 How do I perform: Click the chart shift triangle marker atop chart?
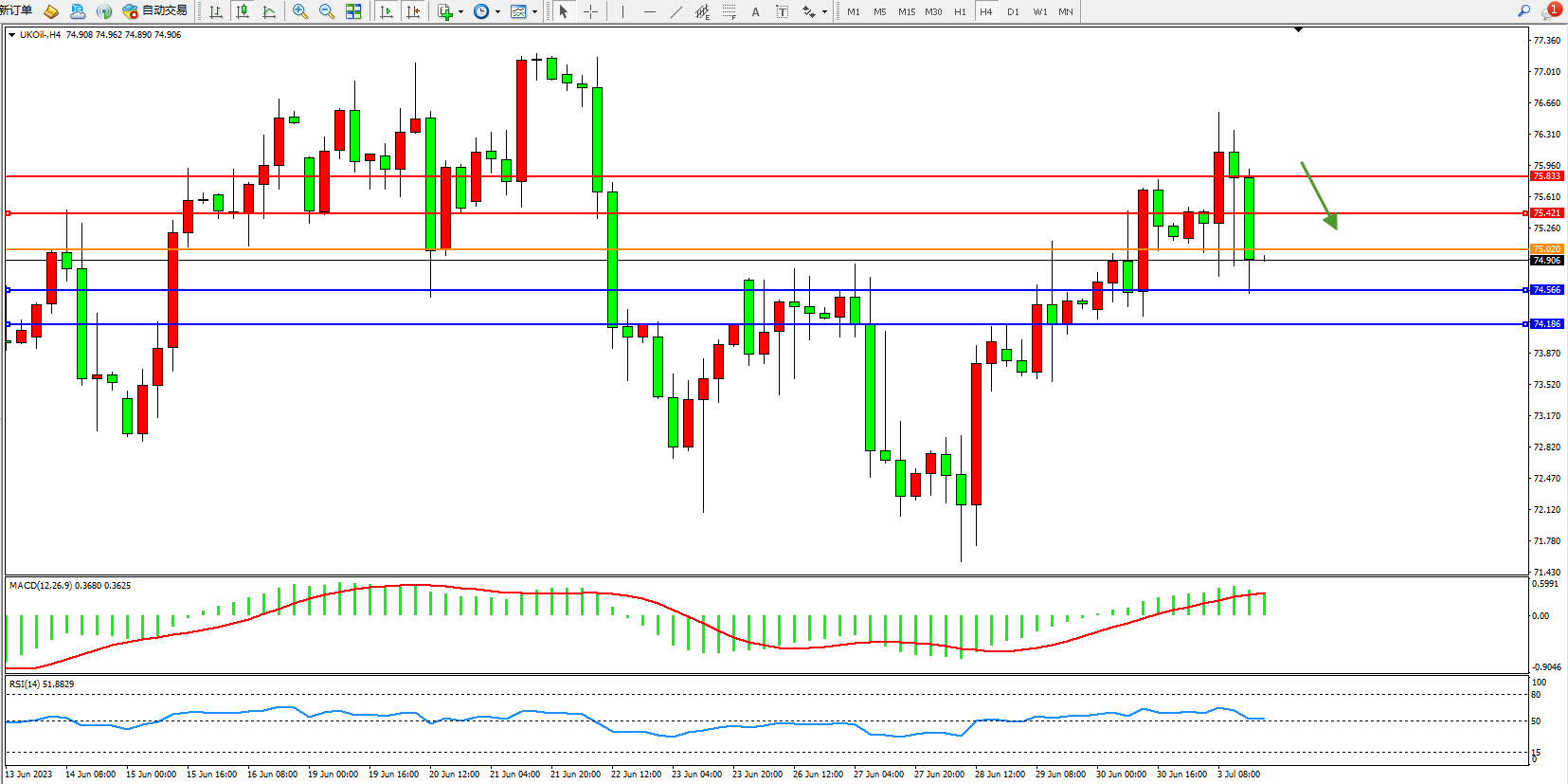1298,30
